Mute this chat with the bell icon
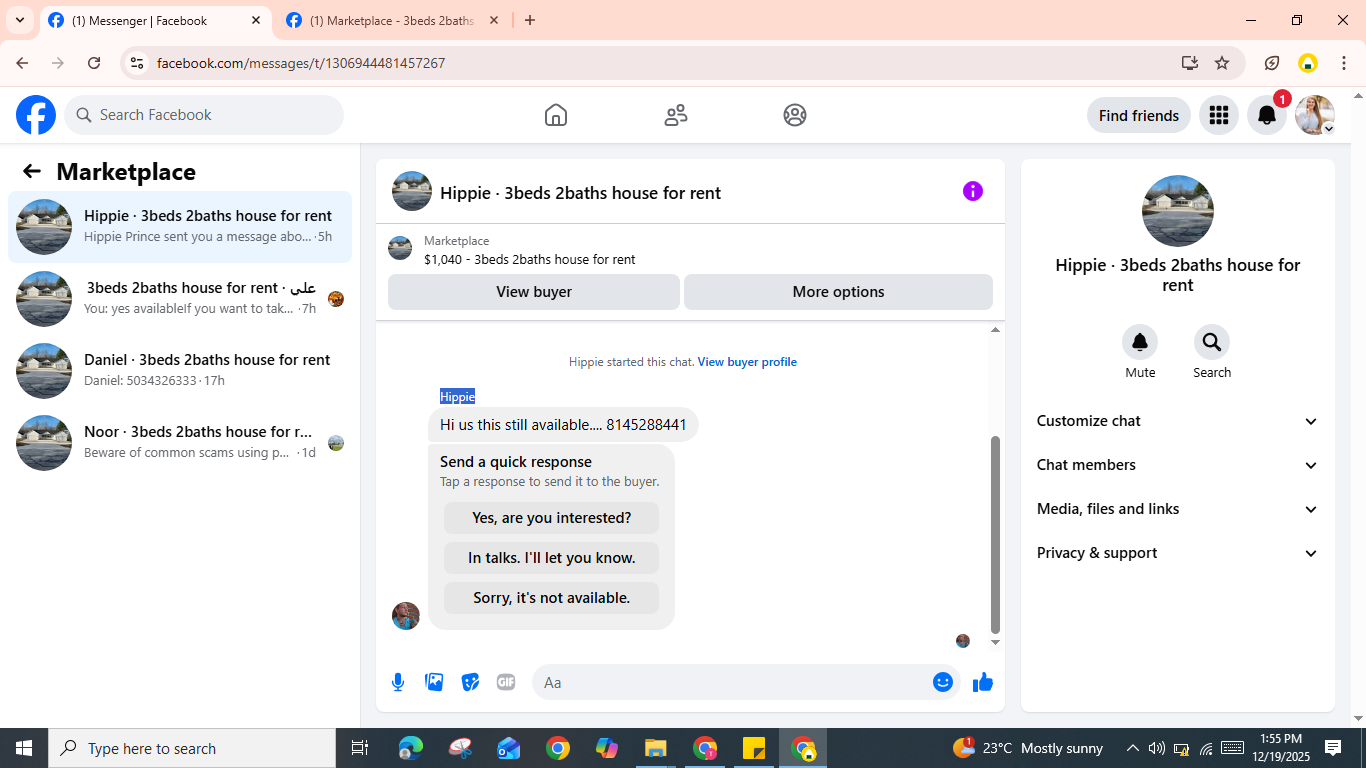1366x768 pixels. coord(1140,343)
